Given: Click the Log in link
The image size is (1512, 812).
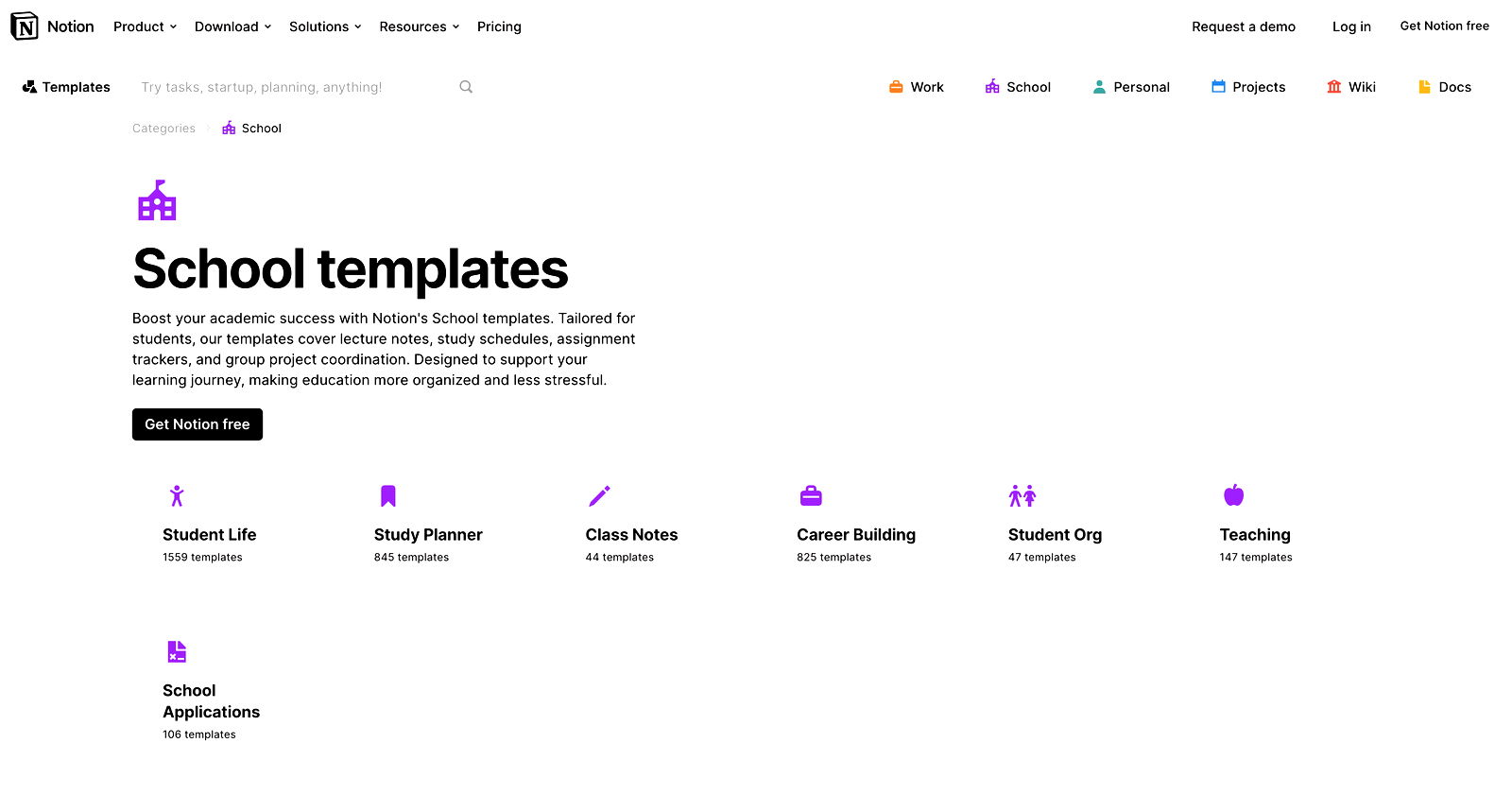Looking at the screenshot, I should [1351, 26].
